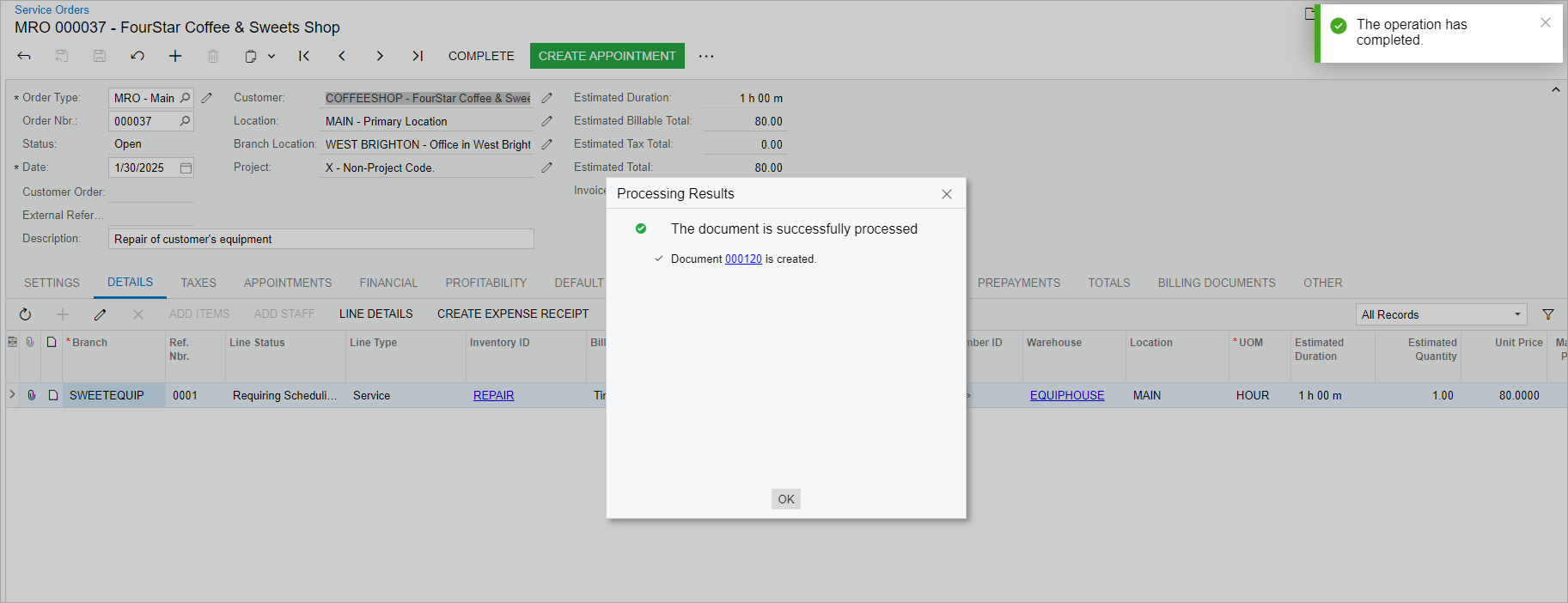
Task: Expand row 0001 with the chevron
Action: [x=12, y=395]
